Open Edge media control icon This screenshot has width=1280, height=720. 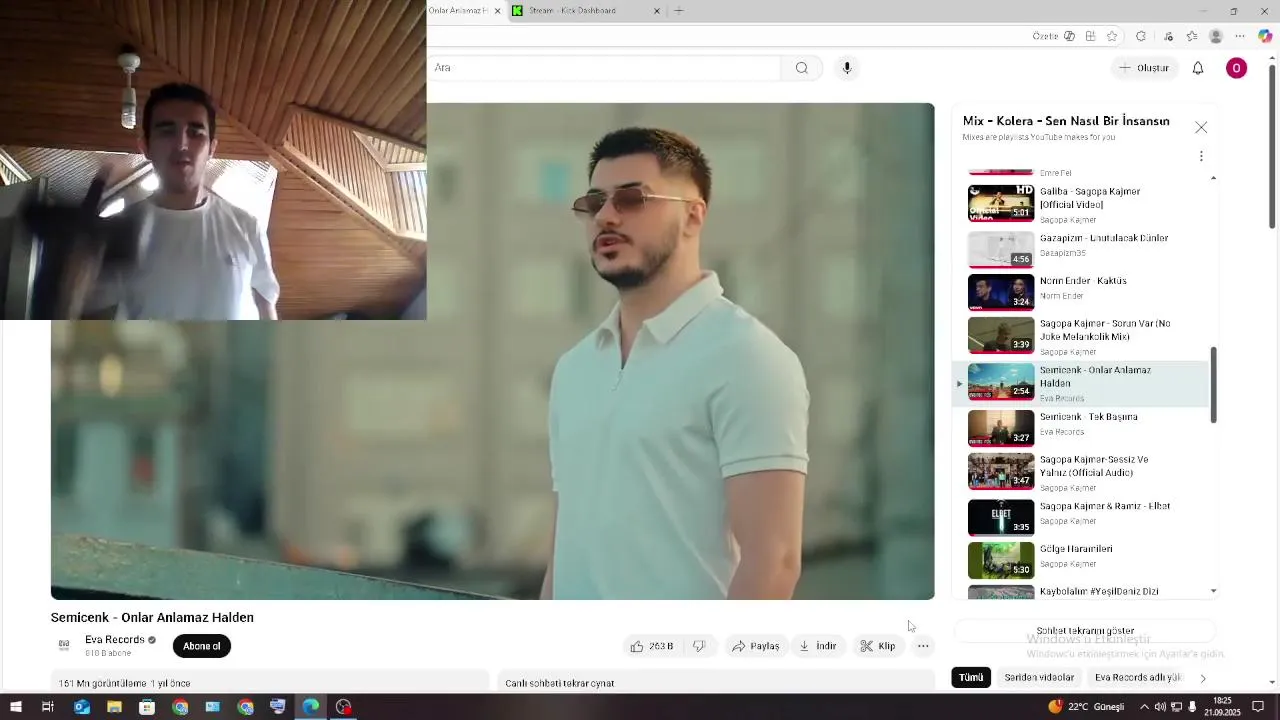tap(1168, 36)
